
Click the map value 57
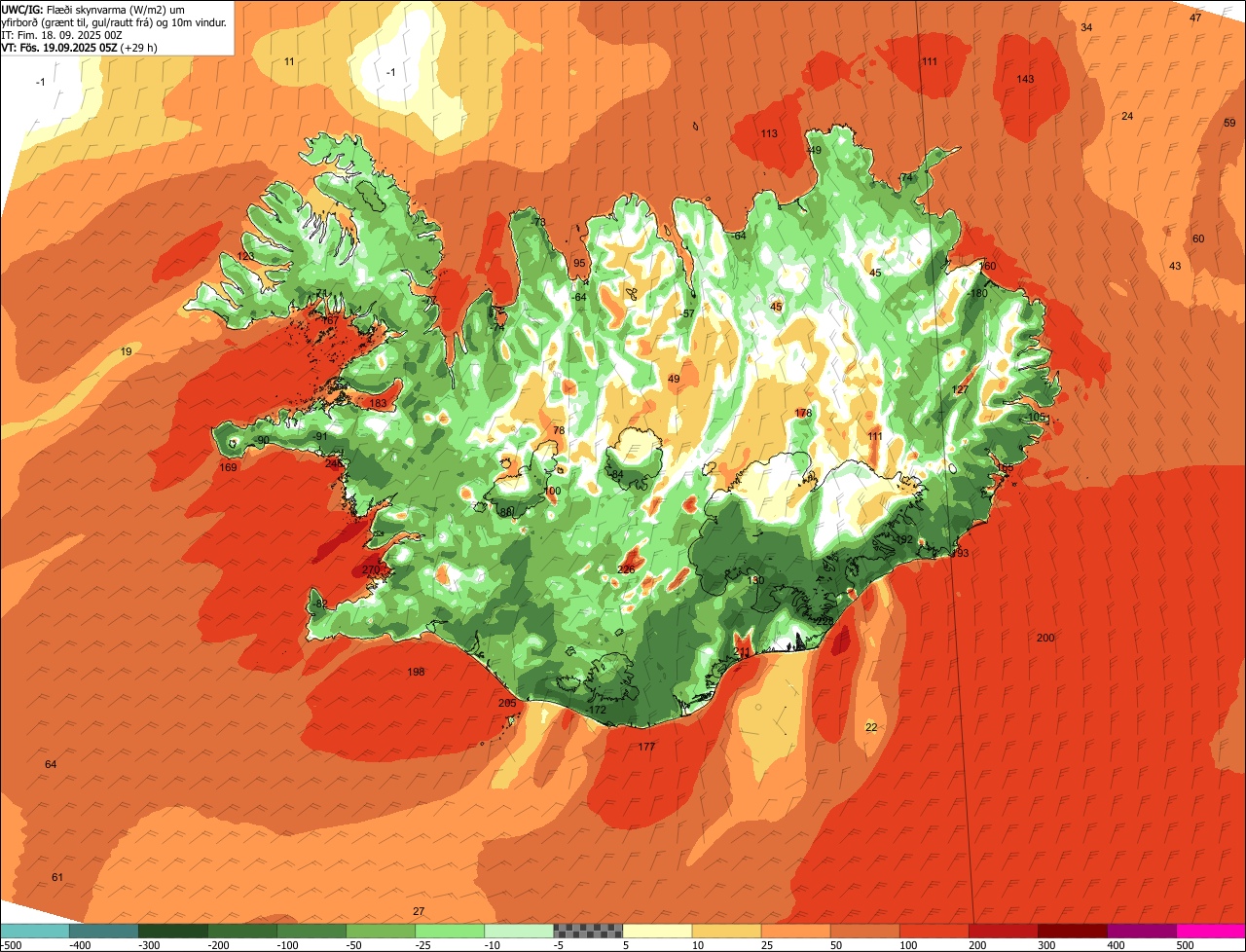pos(688,313)
